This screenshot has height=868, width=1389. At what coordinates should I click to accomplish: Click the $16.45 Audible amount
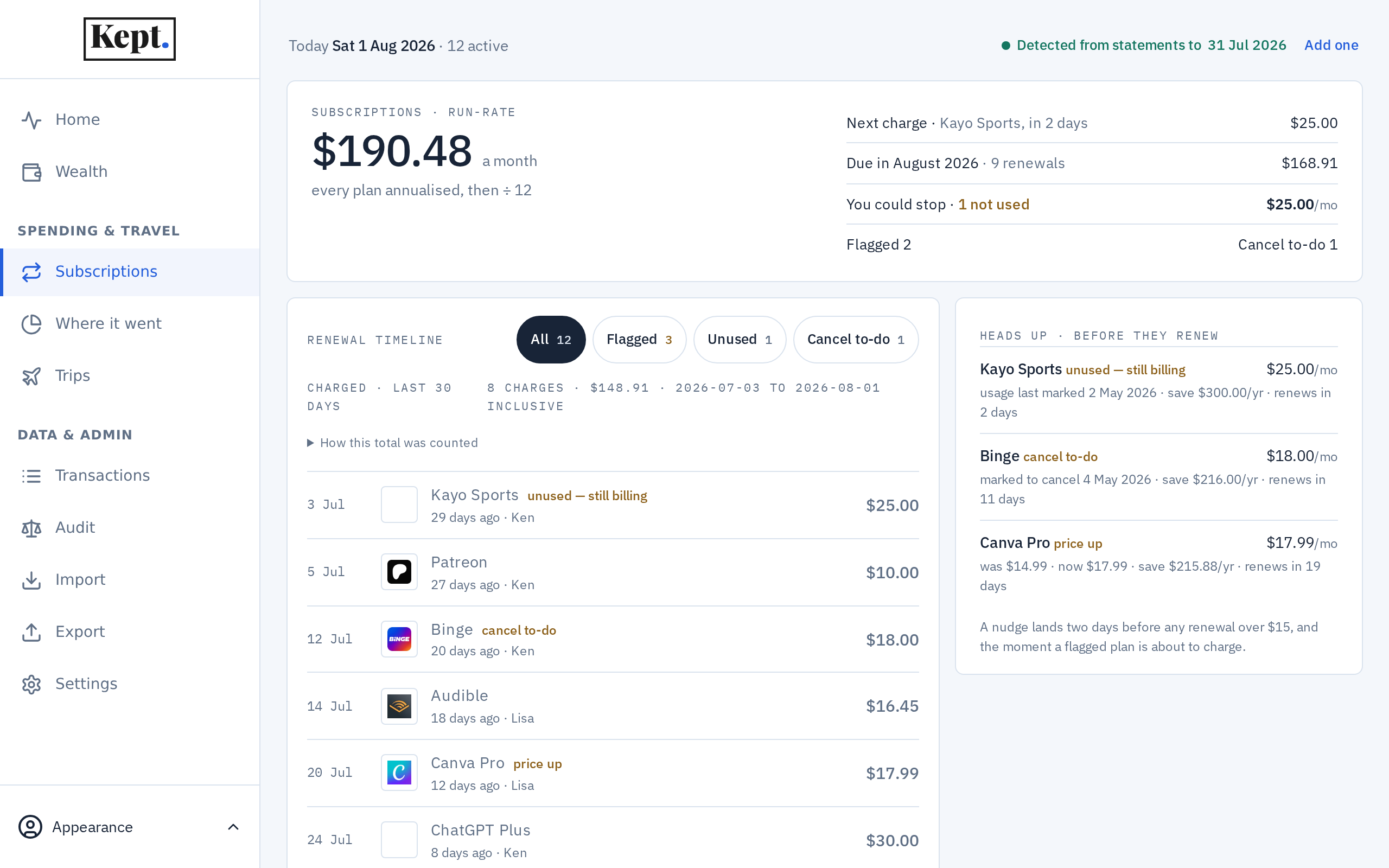pyautogui.click(x=892, y=706)
